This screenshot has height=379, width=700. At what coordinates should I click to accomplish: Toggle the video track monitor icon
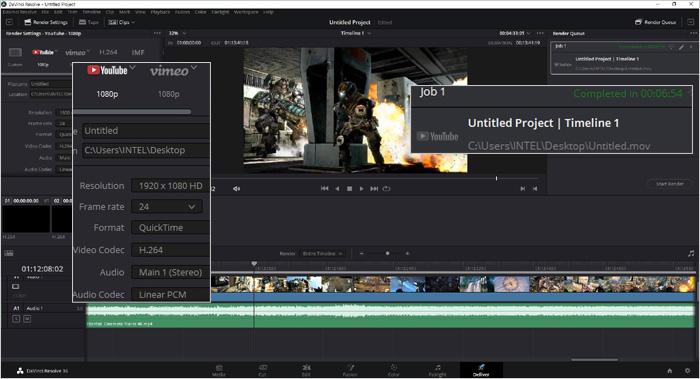coord(16,287)
